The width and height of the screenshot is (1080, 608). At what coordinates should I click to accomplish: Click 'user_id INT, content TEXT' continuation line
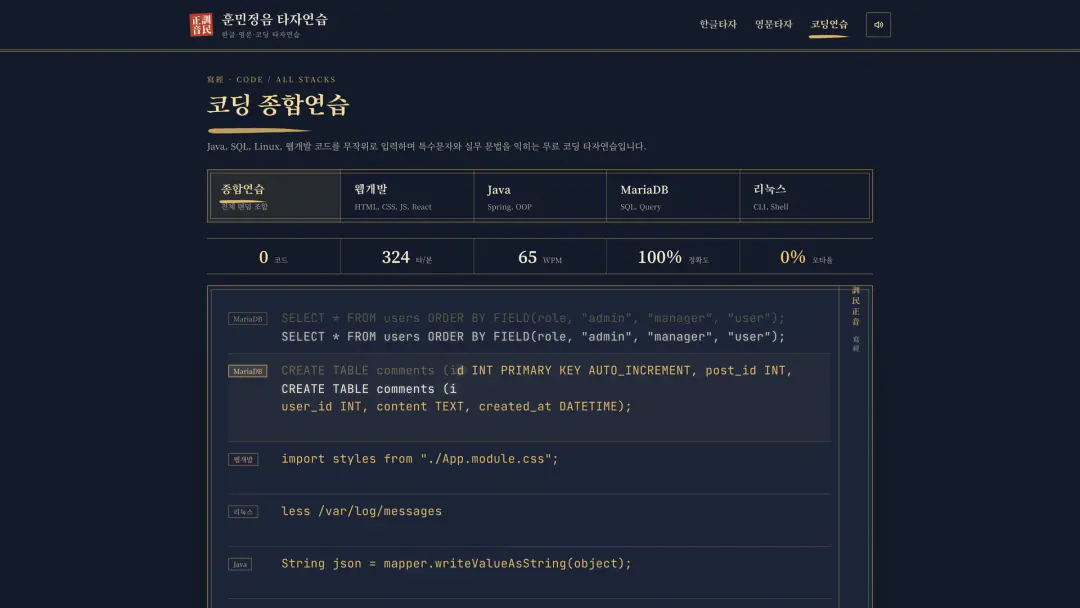click(x=456, y=406)
